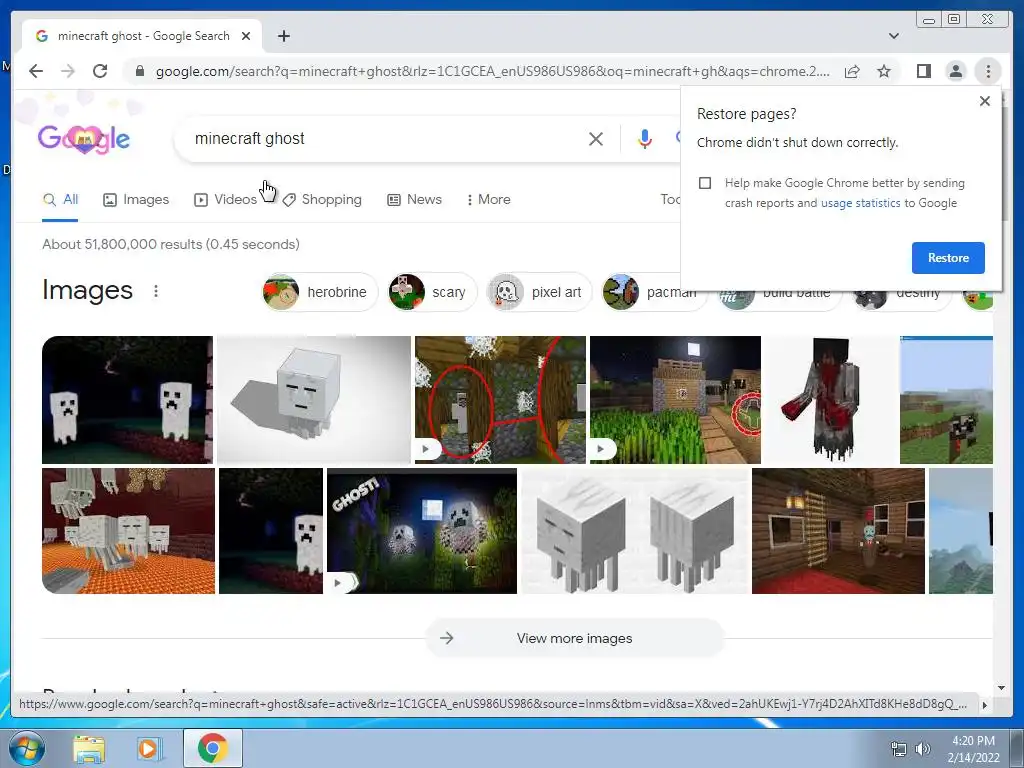Viewport: 1024px width, 768px height.
Task: View site security lock info
Action: 139,71
